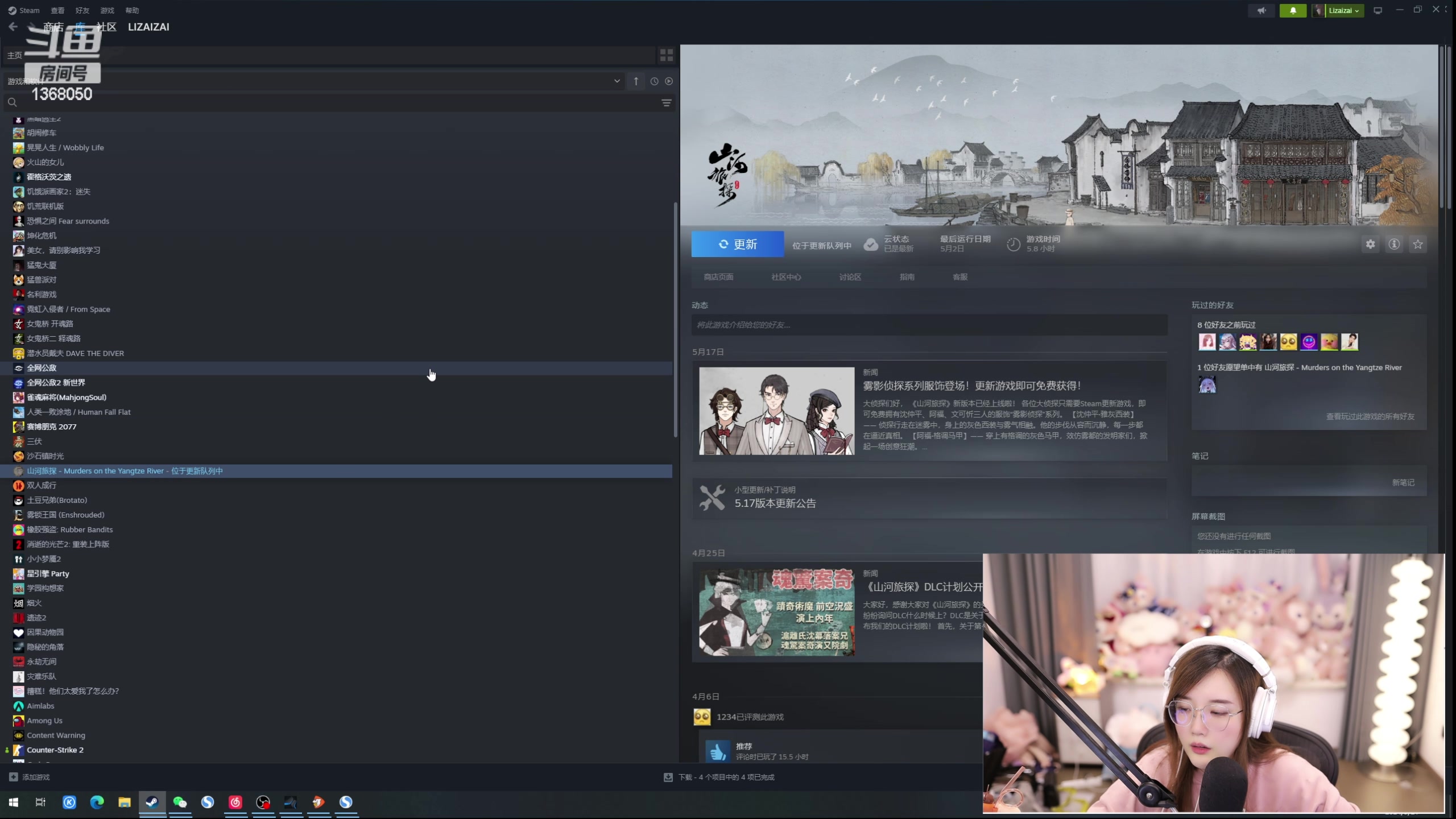Show game info via the info icon

click(1394, 244)
